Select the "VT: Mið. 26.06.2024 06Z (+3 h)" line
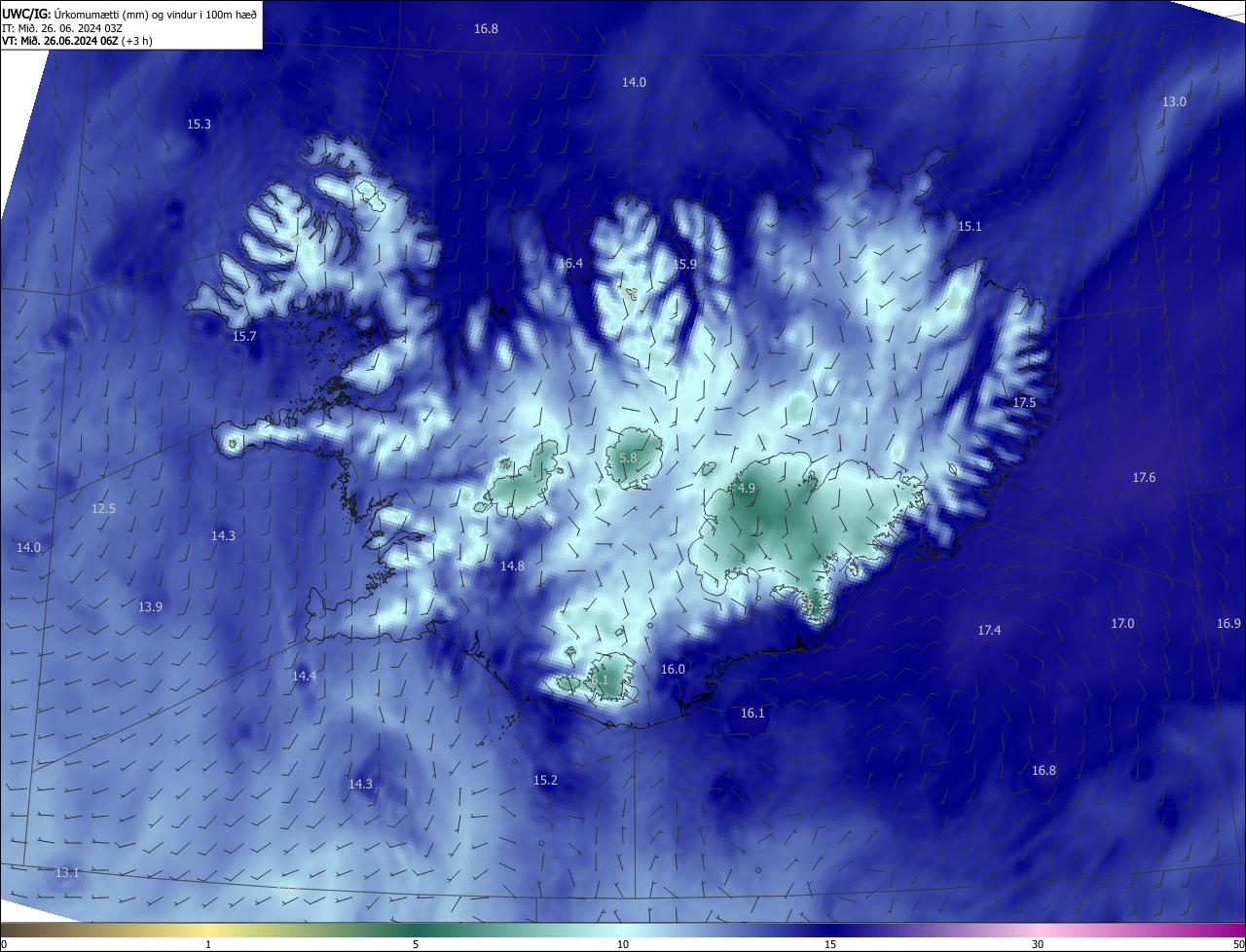 78,41
